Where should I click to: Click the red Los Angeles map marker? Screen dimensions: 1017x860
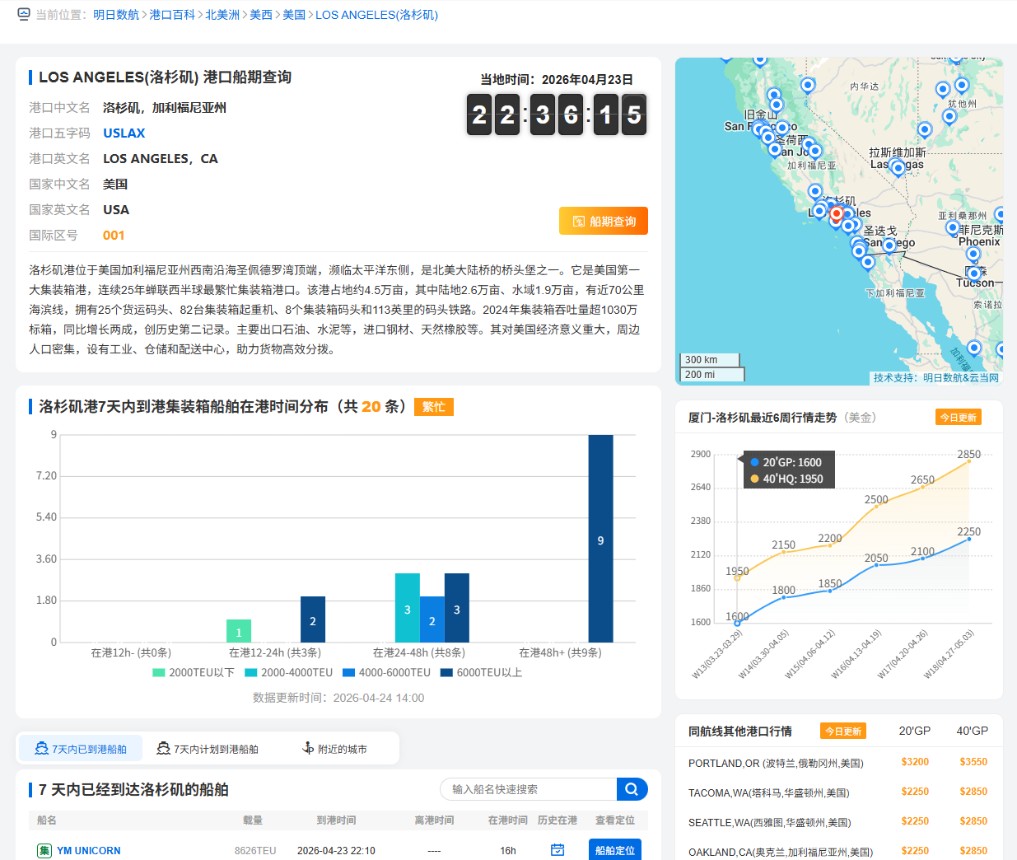(836, 213)
